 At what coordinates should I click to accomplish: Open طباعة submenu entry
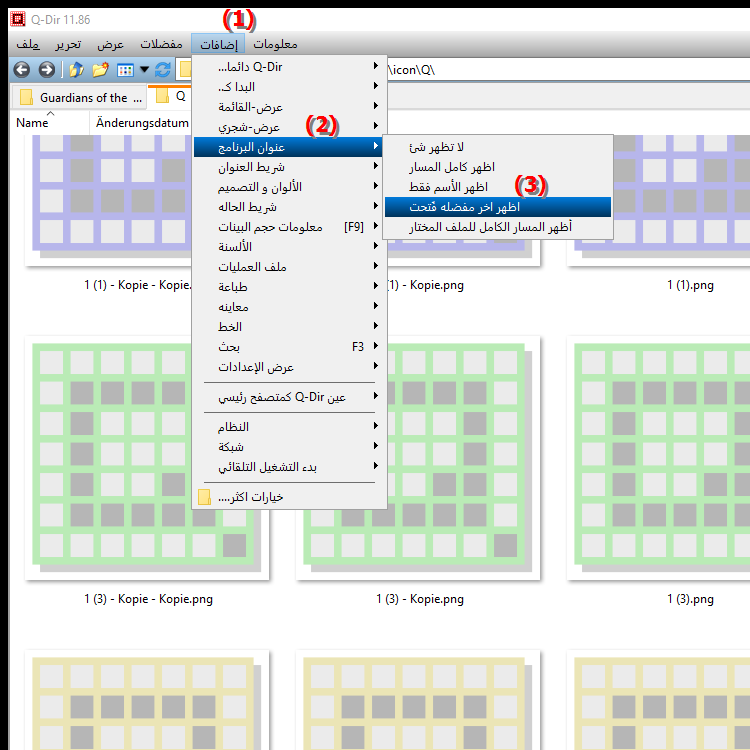click(289, 287)
